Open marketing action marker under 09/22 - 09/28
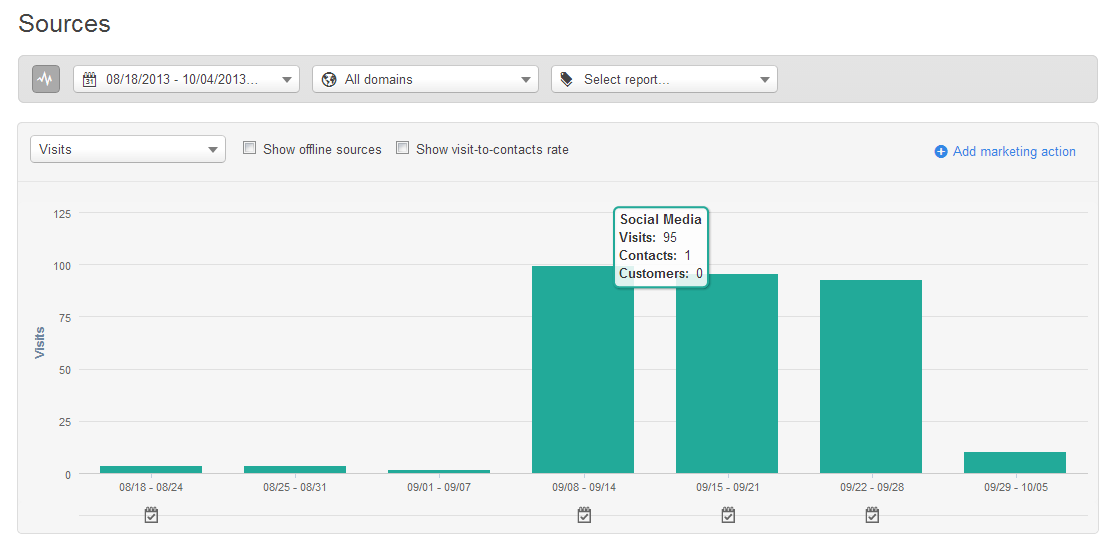 pos(873,515)
